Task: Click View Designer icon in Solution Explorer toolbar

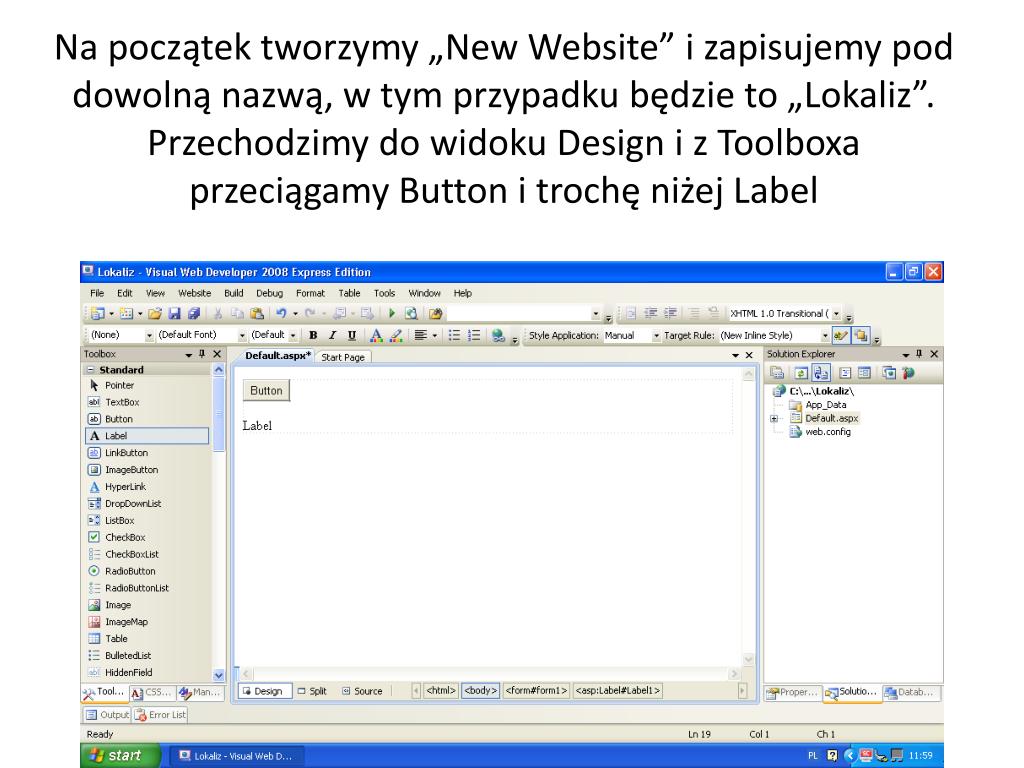Action: click(x=865, y=373)
